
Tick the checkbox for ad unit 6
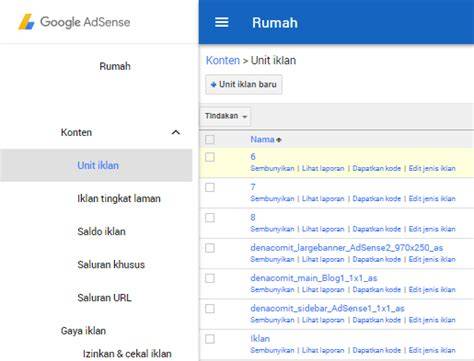coord(210,157)
